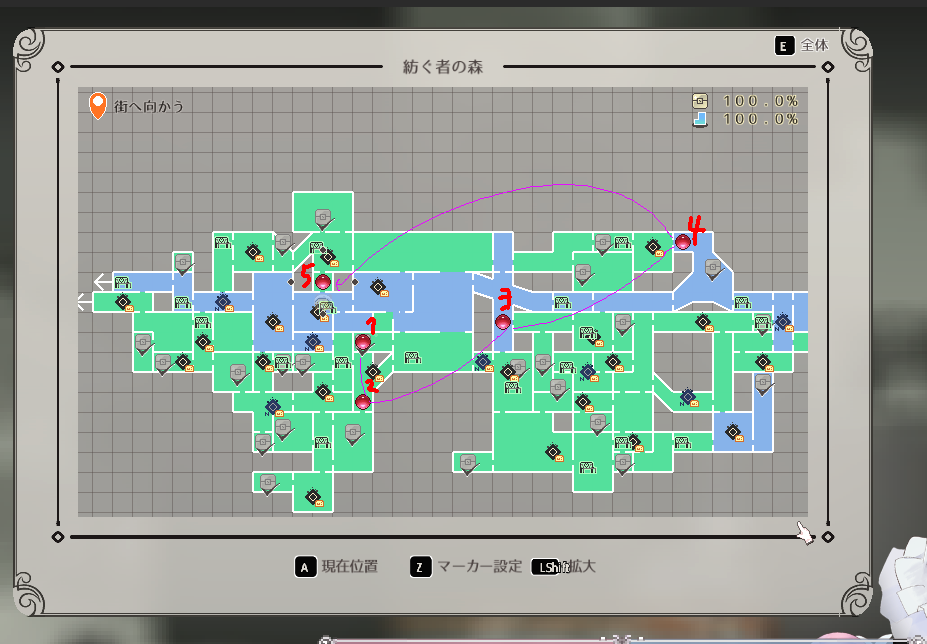Select the small diamond left of the central red orb
927x644 pixels.
coord(291,282)
